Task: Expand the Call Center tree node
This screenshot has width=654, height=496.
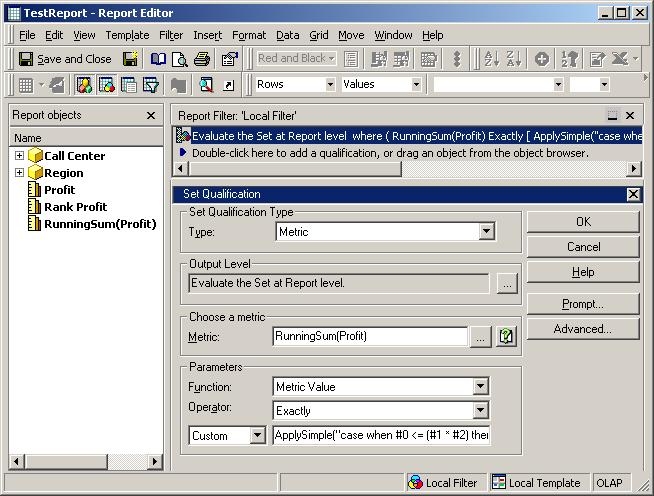Action: click(20, 156)
